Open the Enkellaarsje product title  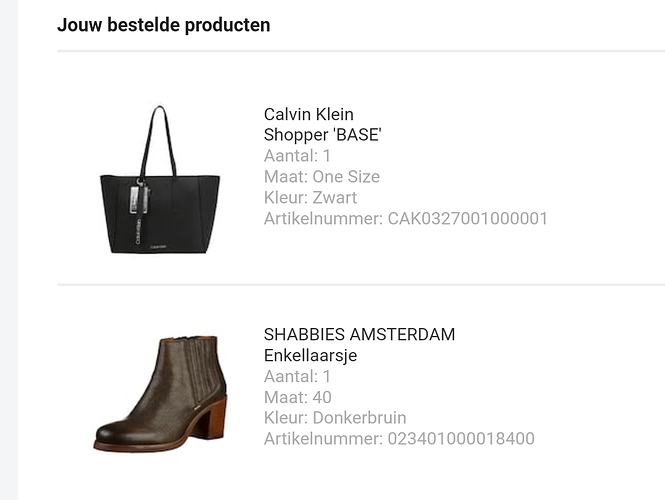click(310, 355)
